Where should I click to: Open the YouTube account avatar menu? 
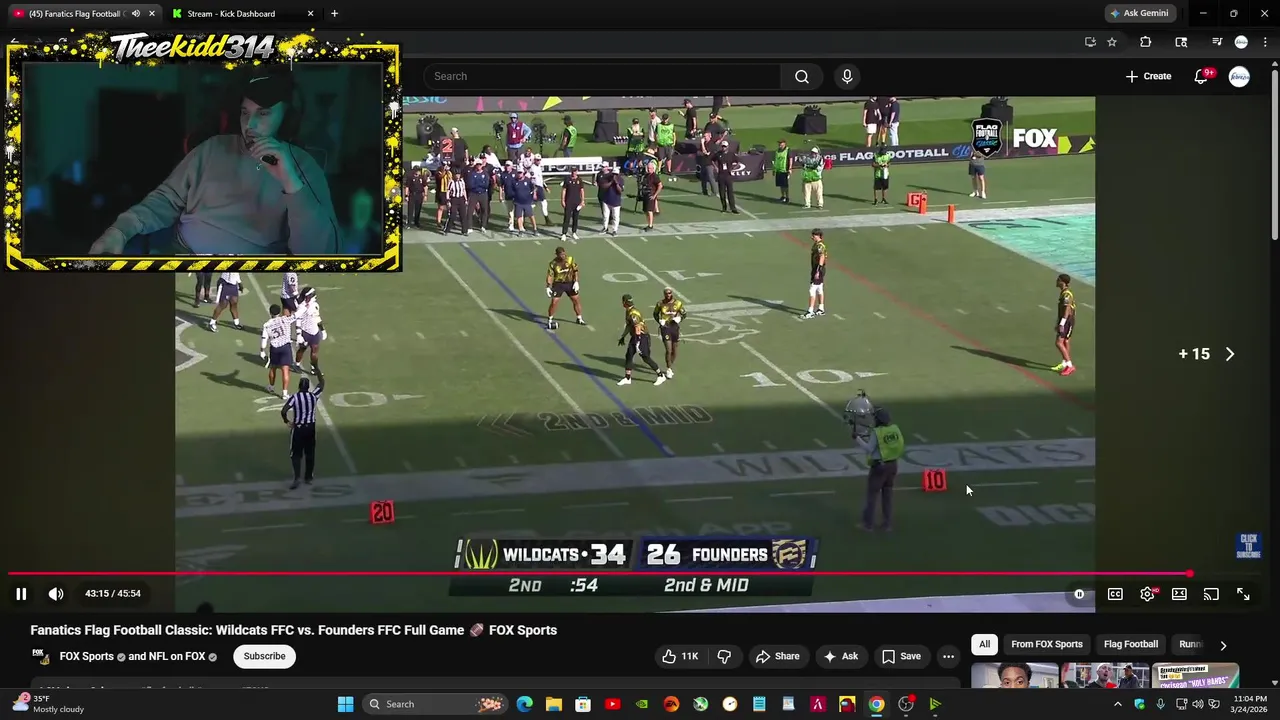(1239, 76)
